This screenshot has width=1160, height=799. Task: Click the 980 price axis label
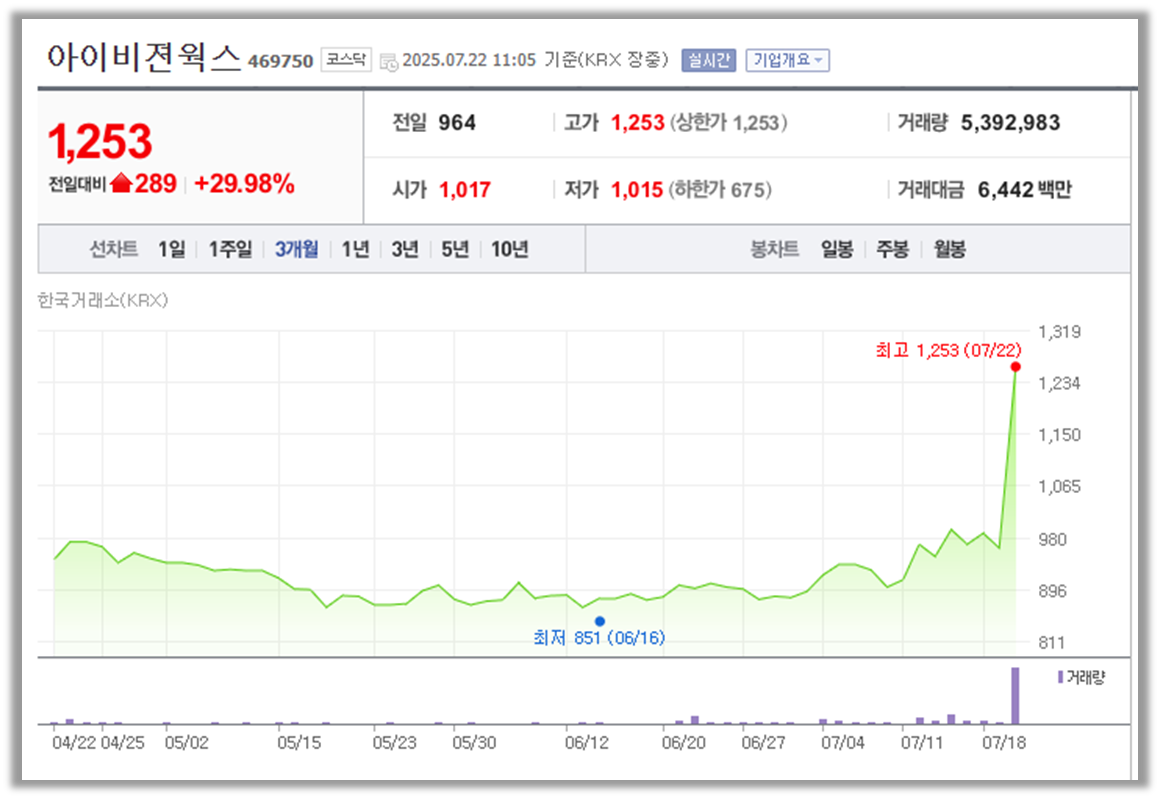click(1052, 539)
